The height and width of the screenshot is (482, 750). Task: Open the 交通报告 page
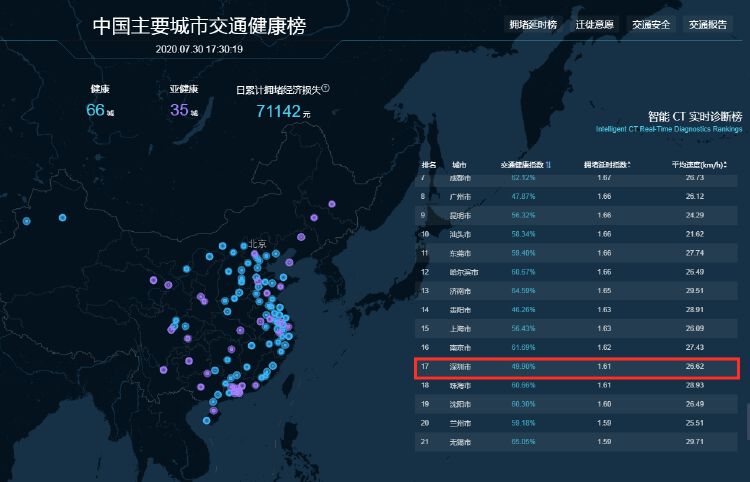[708, 24]
